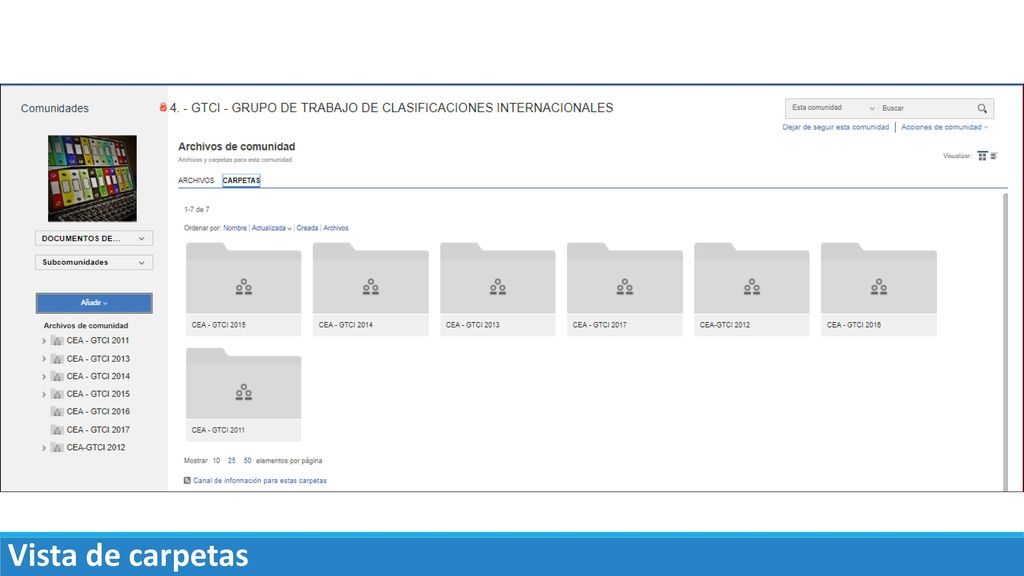Sort folders by Nombre

(235, 229)
